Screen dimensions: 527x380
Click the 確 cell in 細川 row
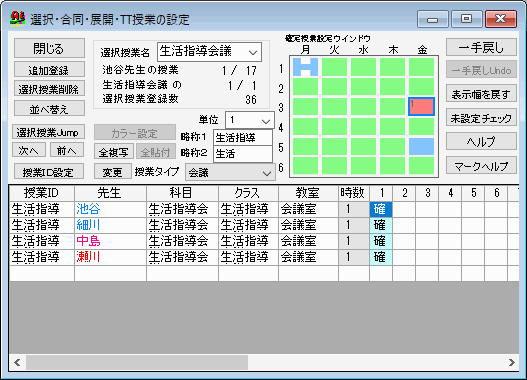click(380, 225)
